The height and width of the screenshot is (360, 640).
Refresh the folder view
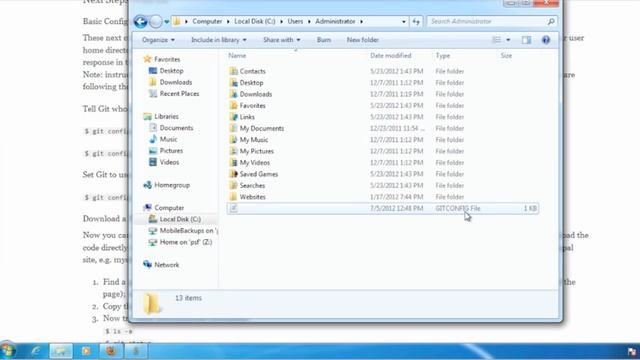click(416, 22)
